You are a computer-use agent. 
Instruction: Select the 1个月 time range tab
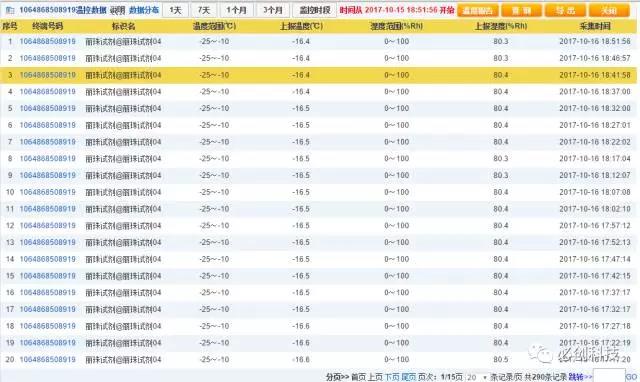pyautogui.click(x=236, y=10)
